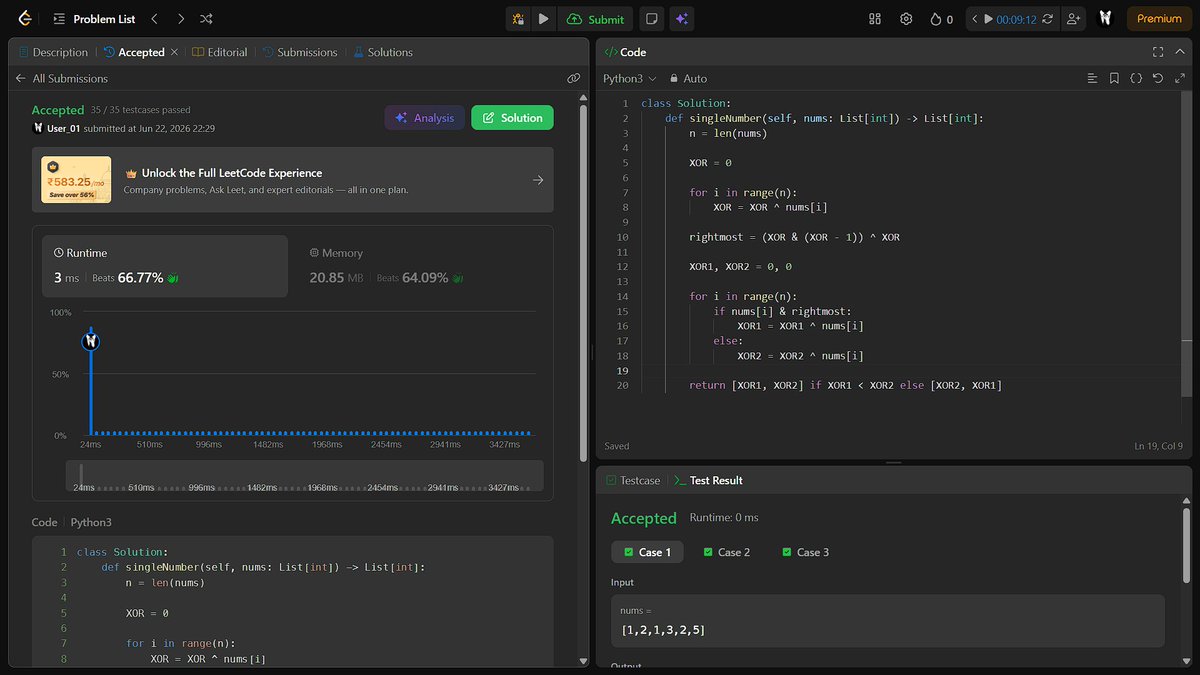This screenshot has height=675, width=1200.
Task: Pick a random problem with shuffle icon
Action: pyautogui.click(x=206, y=18)
